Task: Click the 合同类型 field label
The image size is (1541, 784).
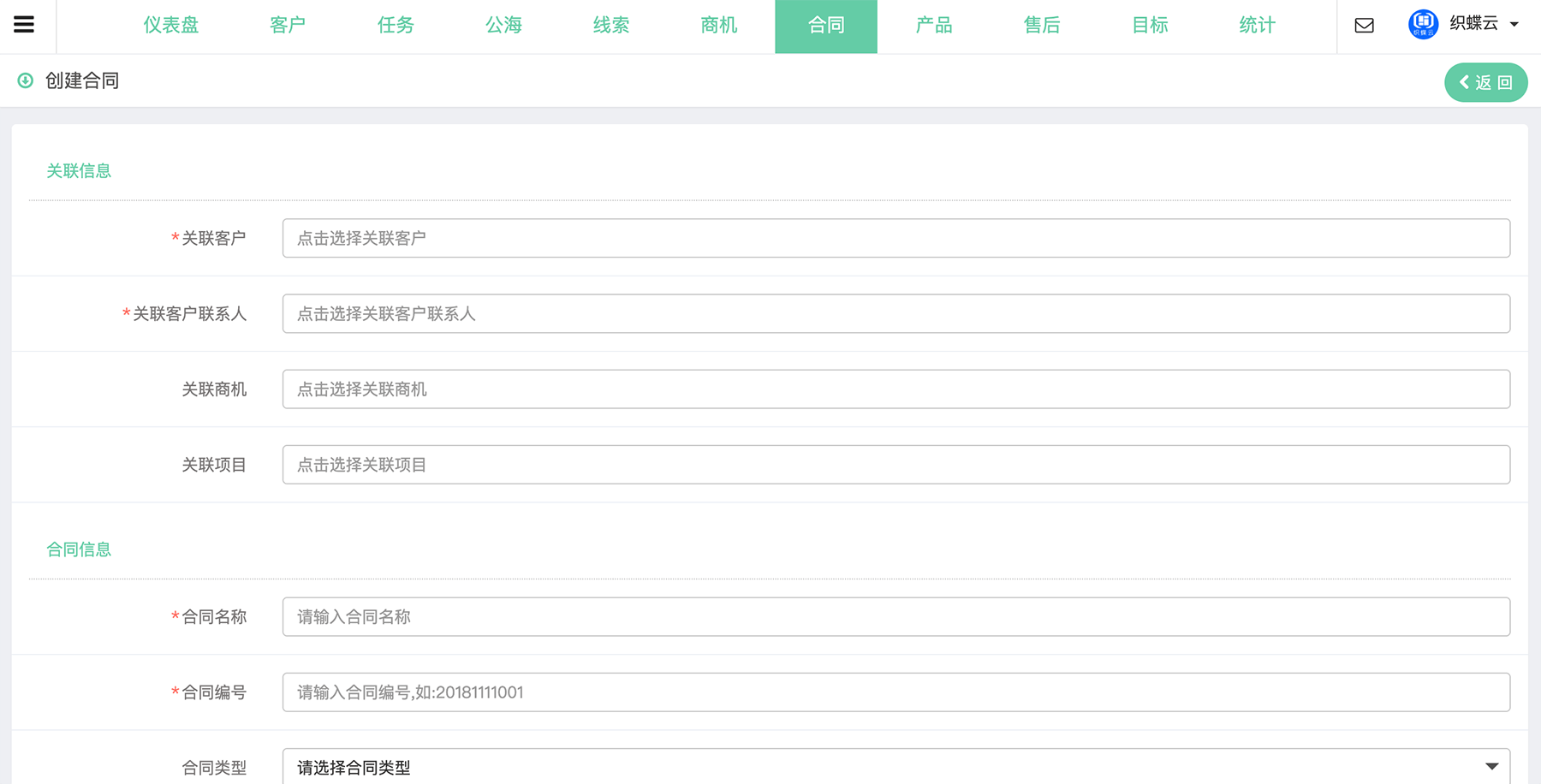Action: click(214, 768)
